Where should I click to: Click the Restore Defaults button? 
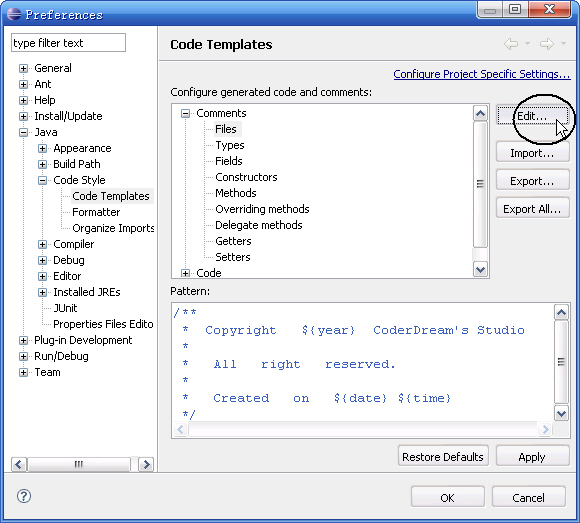click(x=443, y=457)
